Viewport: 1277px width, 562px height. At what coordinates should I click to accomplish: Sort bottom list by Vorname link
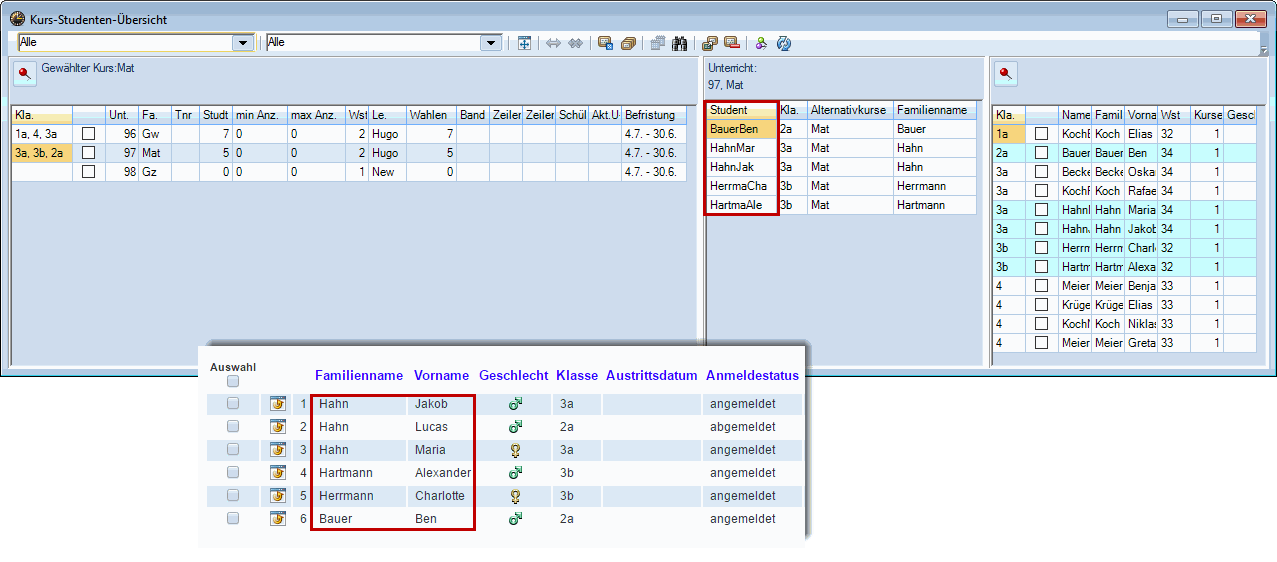(441, 376)
